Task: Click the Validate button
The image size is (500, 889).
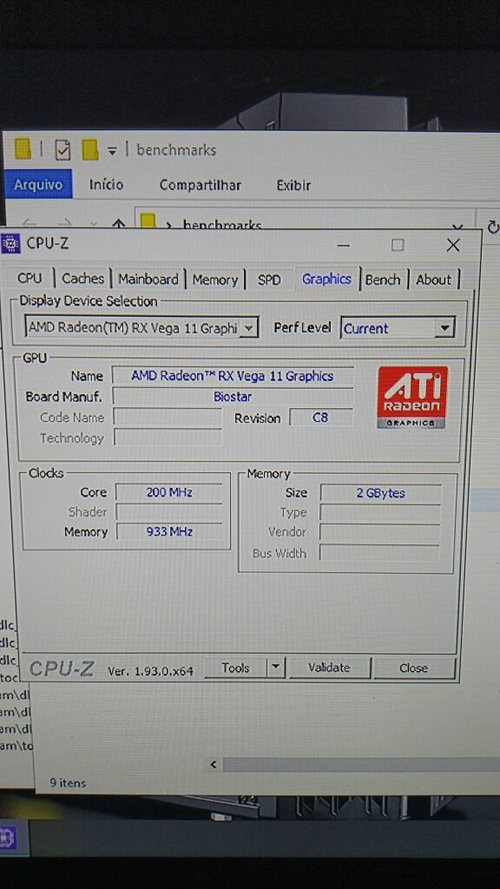Action: pyautogui.click(x=329, y=668)
